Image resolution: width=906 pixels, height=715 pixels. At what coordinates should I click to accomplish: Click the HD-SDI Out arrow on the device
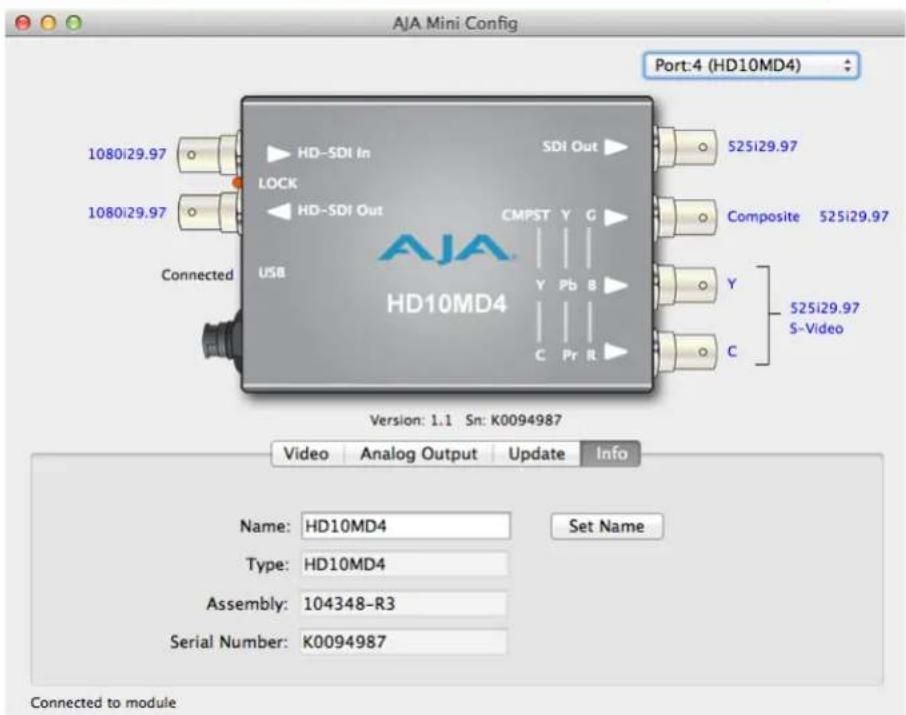coord(279,211)
